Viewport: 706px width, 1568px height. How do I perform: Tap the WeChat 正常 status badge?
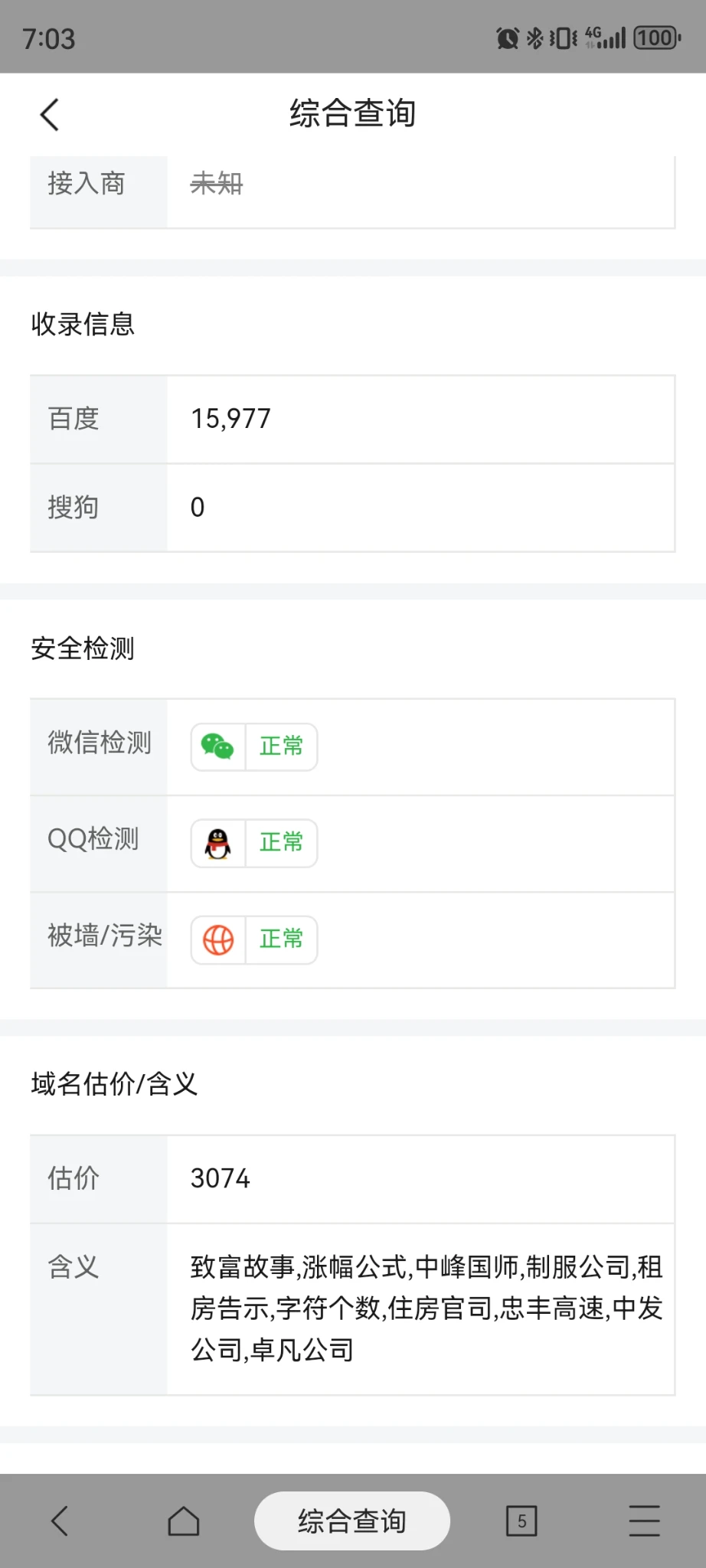pyautogui.click(x=281, y=746)
